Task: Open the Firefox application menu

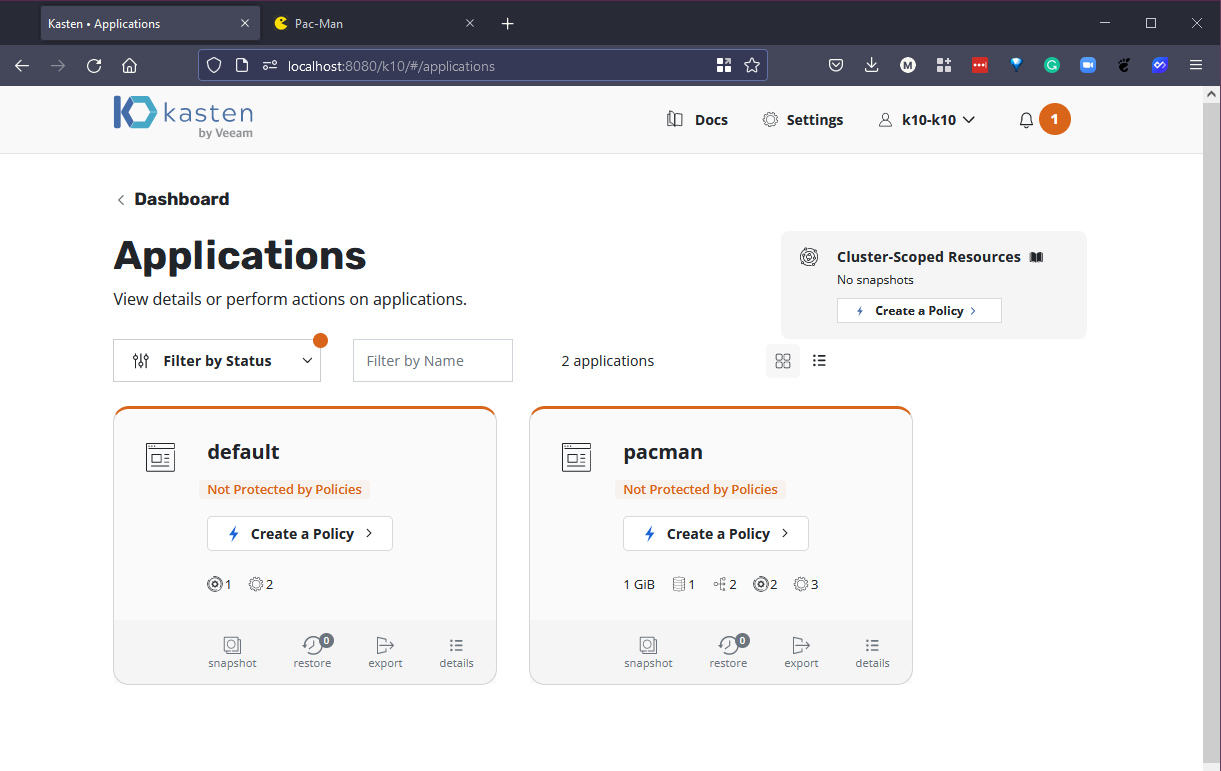Action: pos(1196,66)
